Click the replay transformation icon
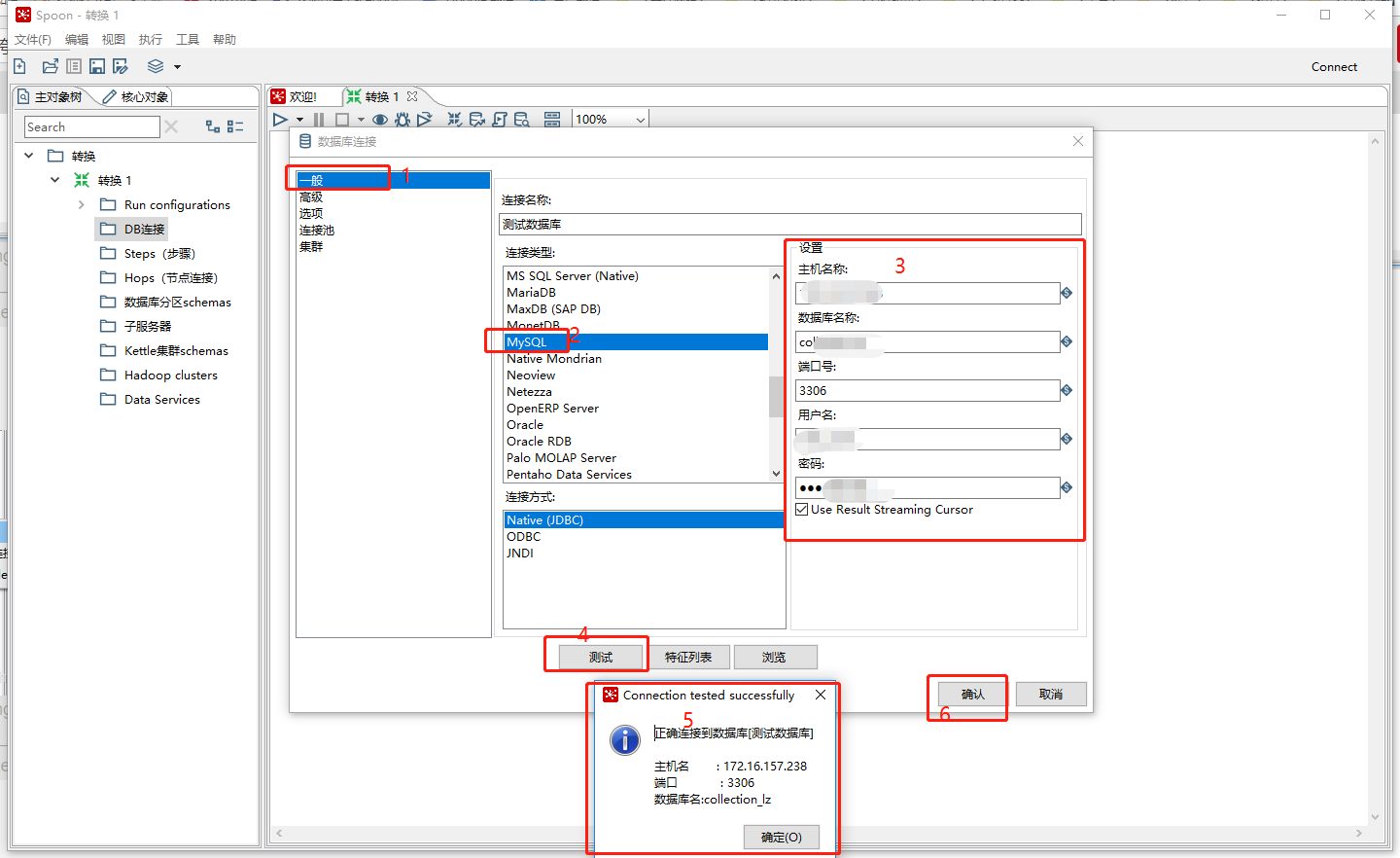1400x858 pixels. pyautogui.click(x=425, y=120)
